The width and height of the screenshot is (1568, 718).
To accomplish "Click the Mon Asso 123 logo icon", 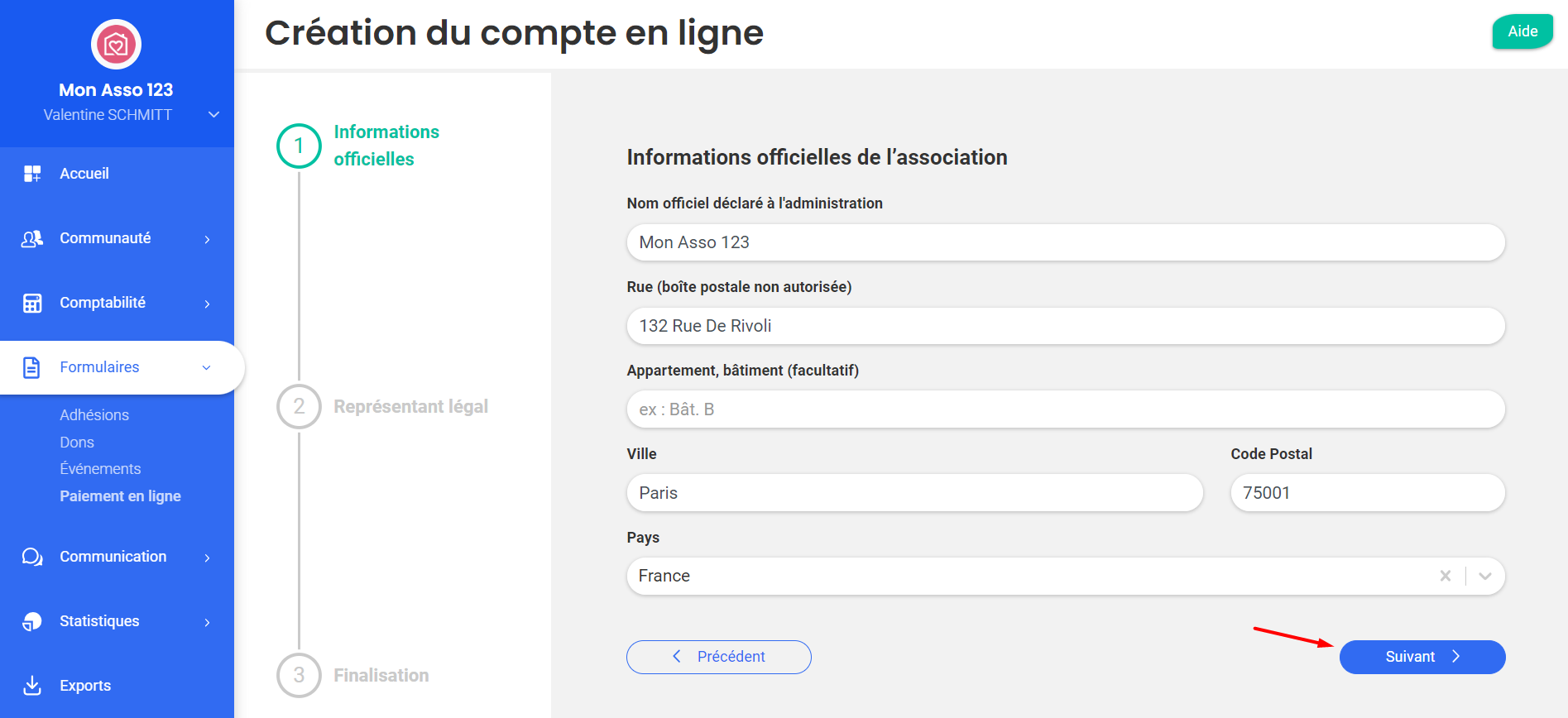I will pyautogui.click(x=116, y=45).
